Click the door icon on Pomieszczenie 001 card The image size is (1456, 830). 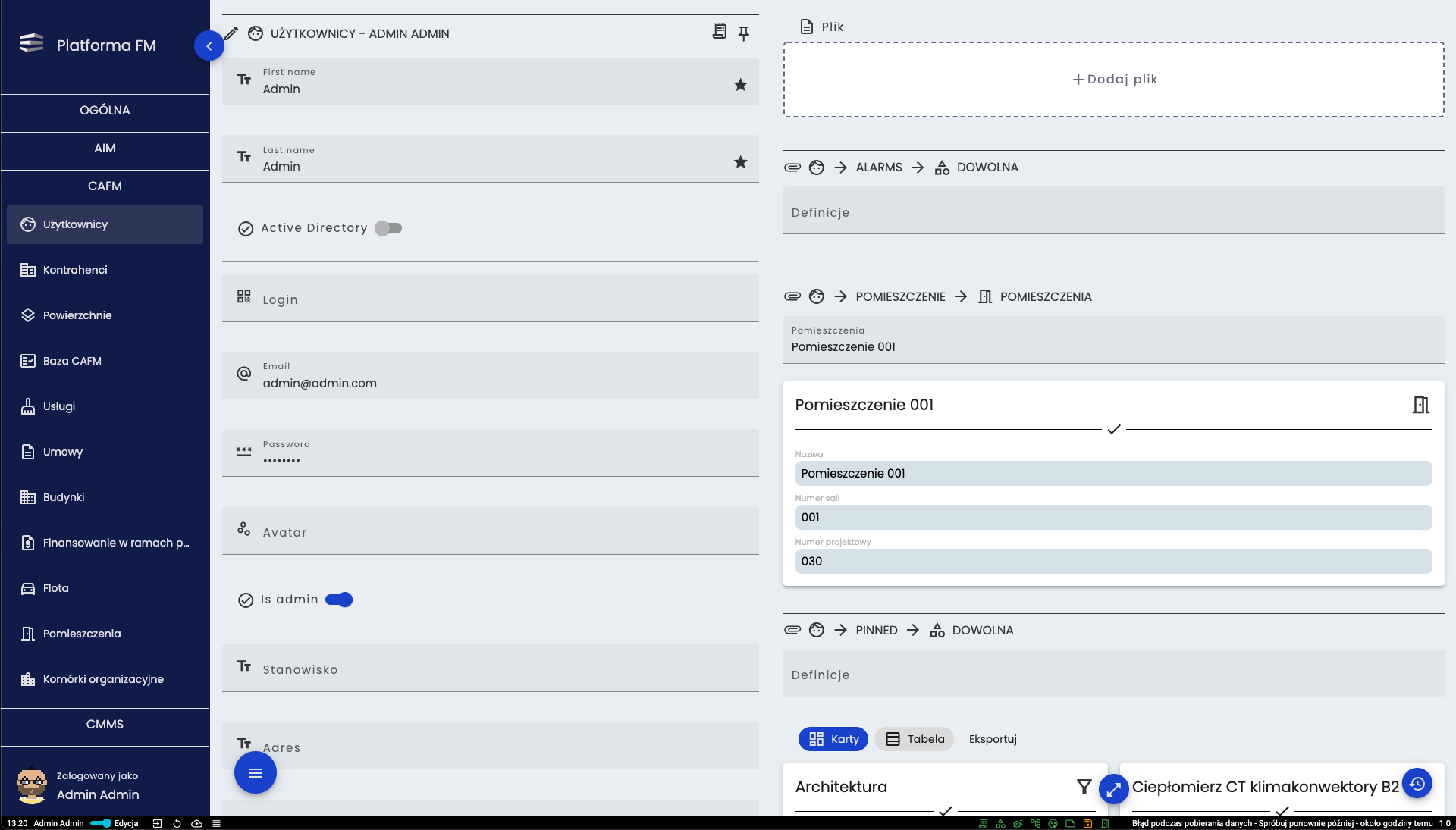[1421, 405]
